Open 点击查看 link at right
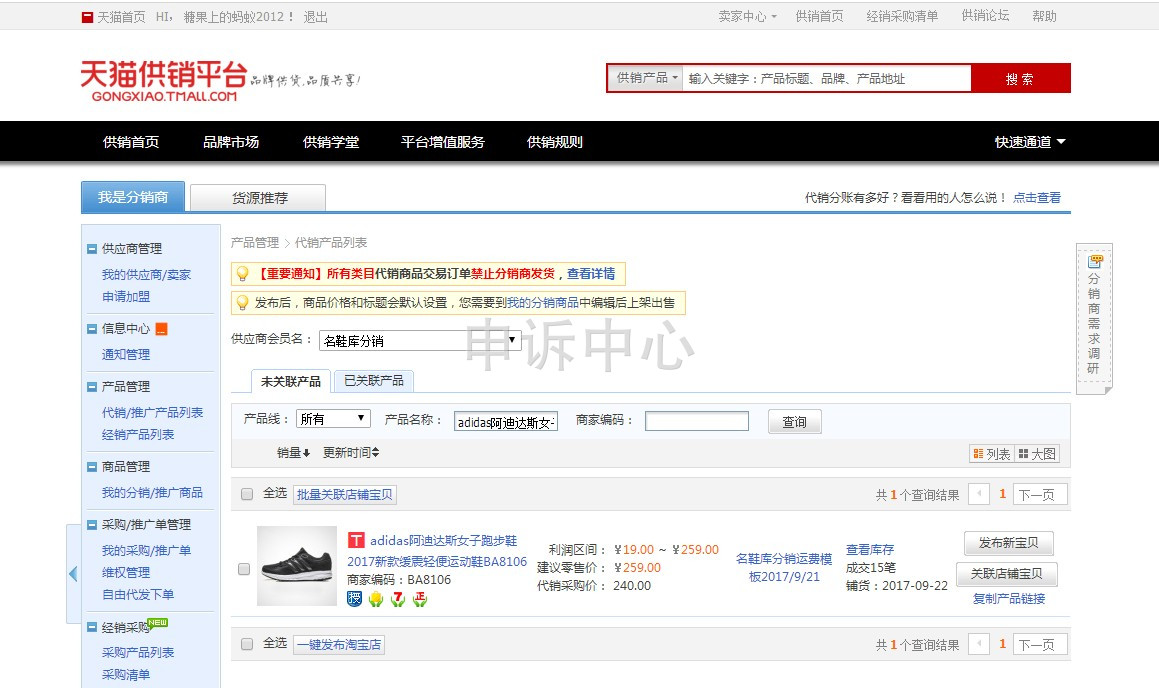The image size is (1159, 688). pos(1036,197)
